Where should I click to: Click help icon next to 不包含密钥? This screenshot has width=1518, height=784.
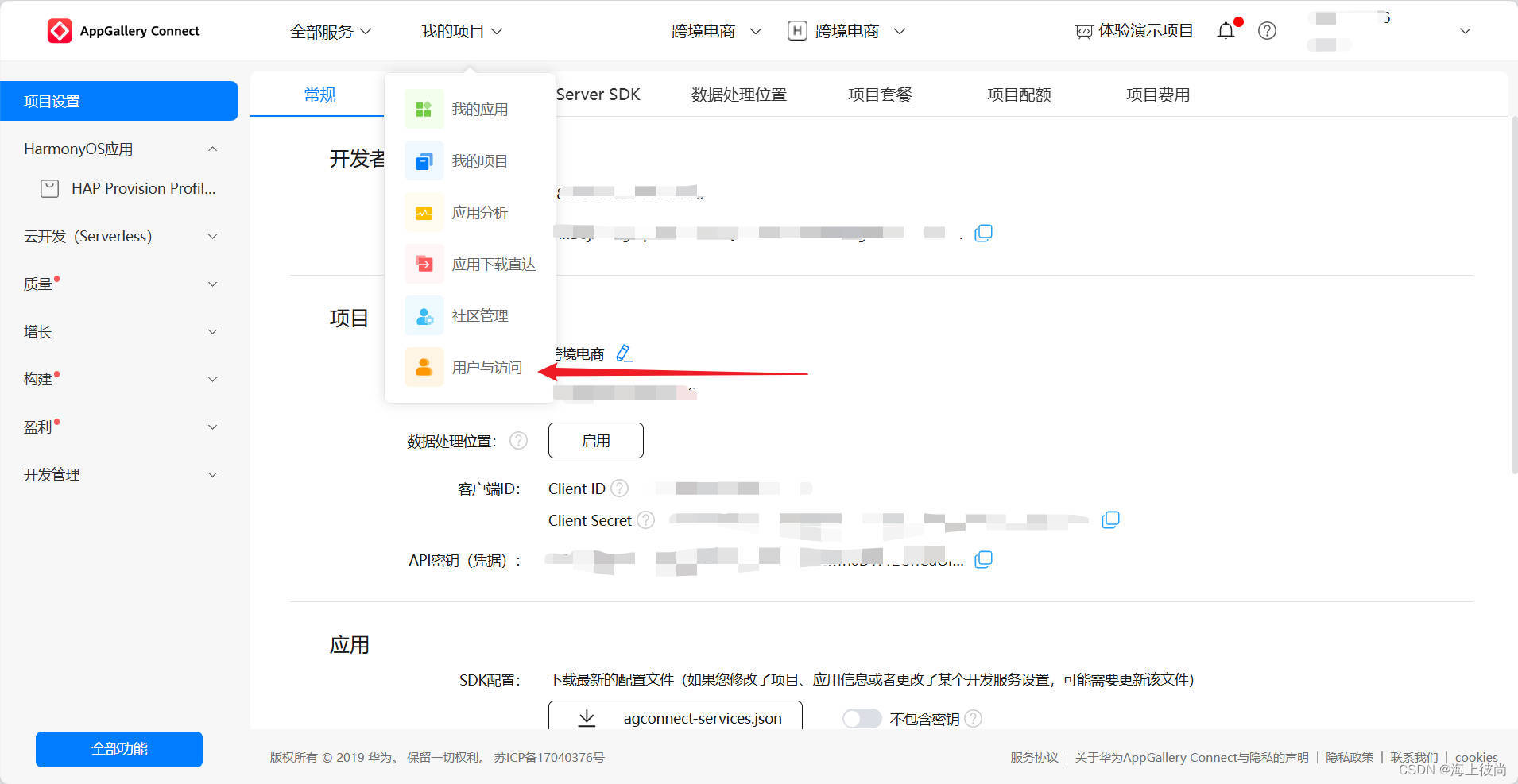click(x=973, y=718)
